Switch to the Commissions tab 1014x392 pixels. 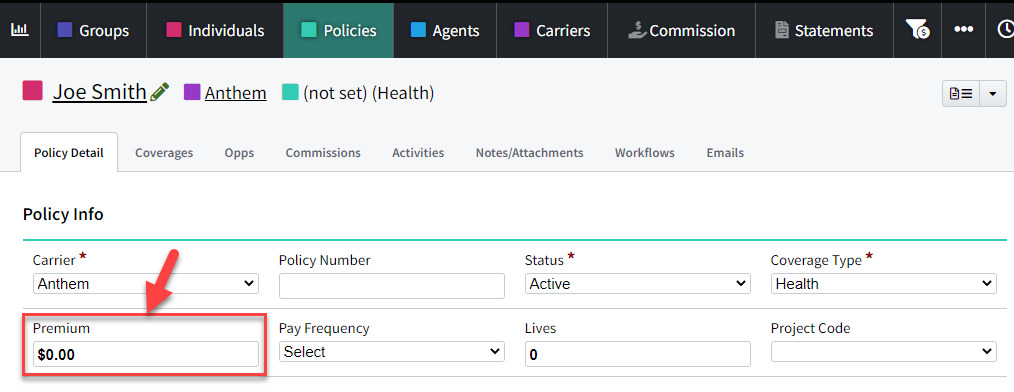click(x=323, y=153)
